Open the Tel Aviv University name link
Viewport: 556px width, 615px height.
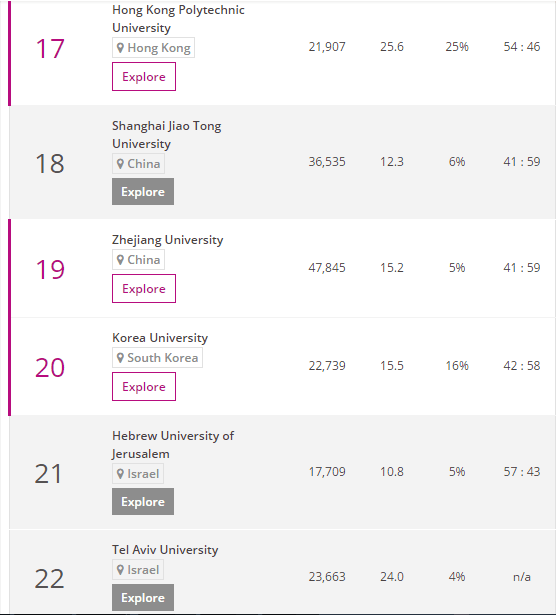click(165, 549)
